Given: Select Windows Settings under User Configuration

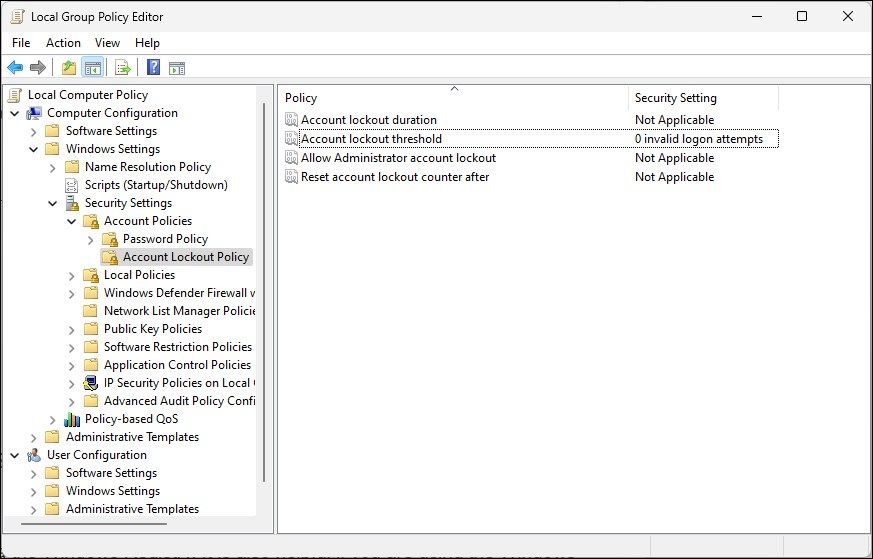Looking at the screenshot, I should [113, 491].
